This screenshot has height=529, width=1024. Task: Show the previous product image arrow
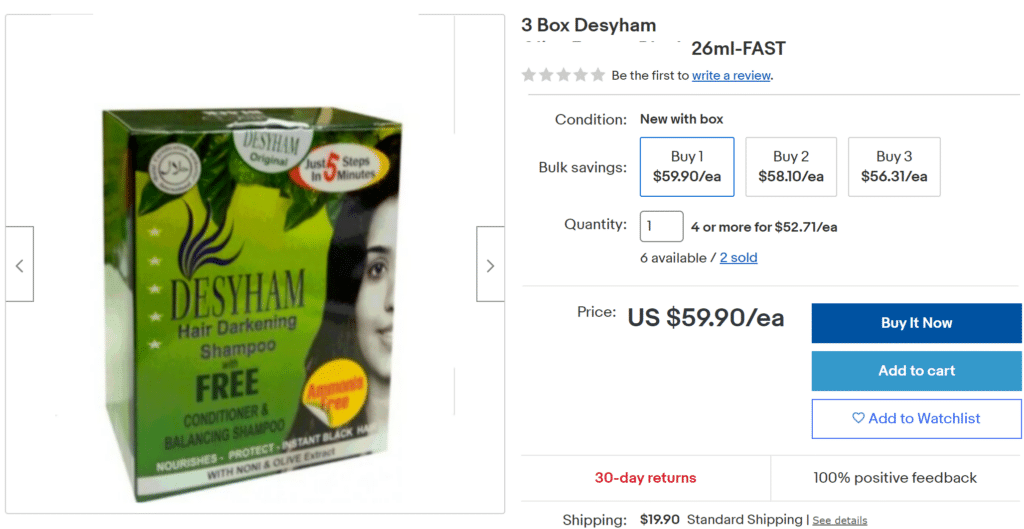pos(20,264)
